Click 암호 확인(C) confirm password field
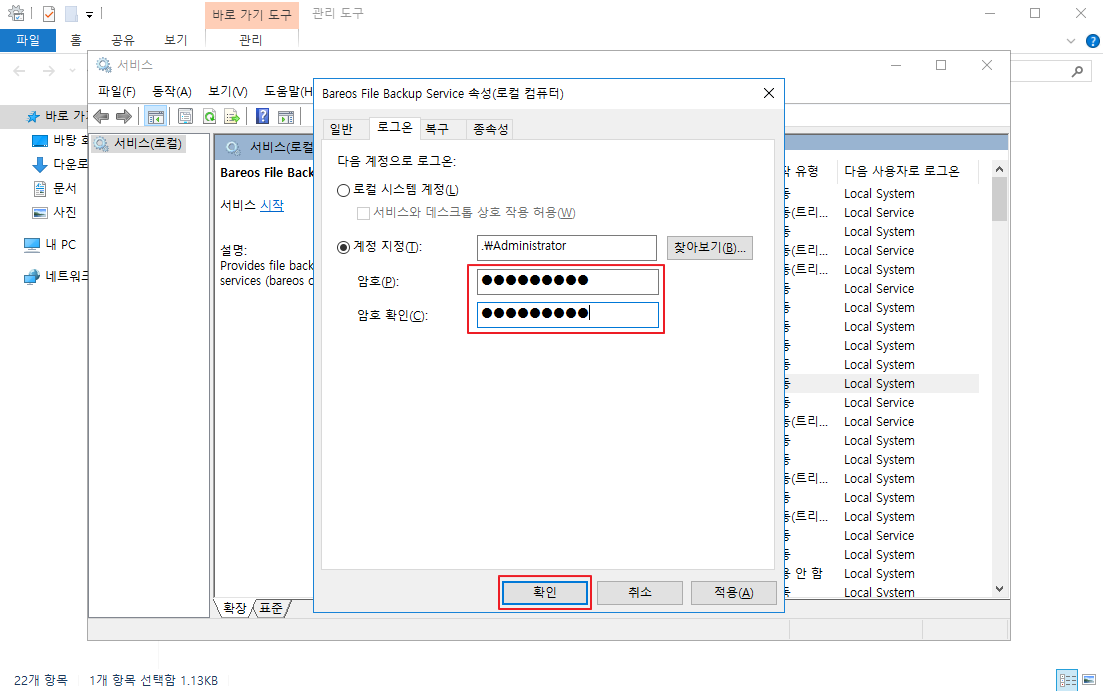Viewport: 1103px width, 691px height. (x=568, y=315)
